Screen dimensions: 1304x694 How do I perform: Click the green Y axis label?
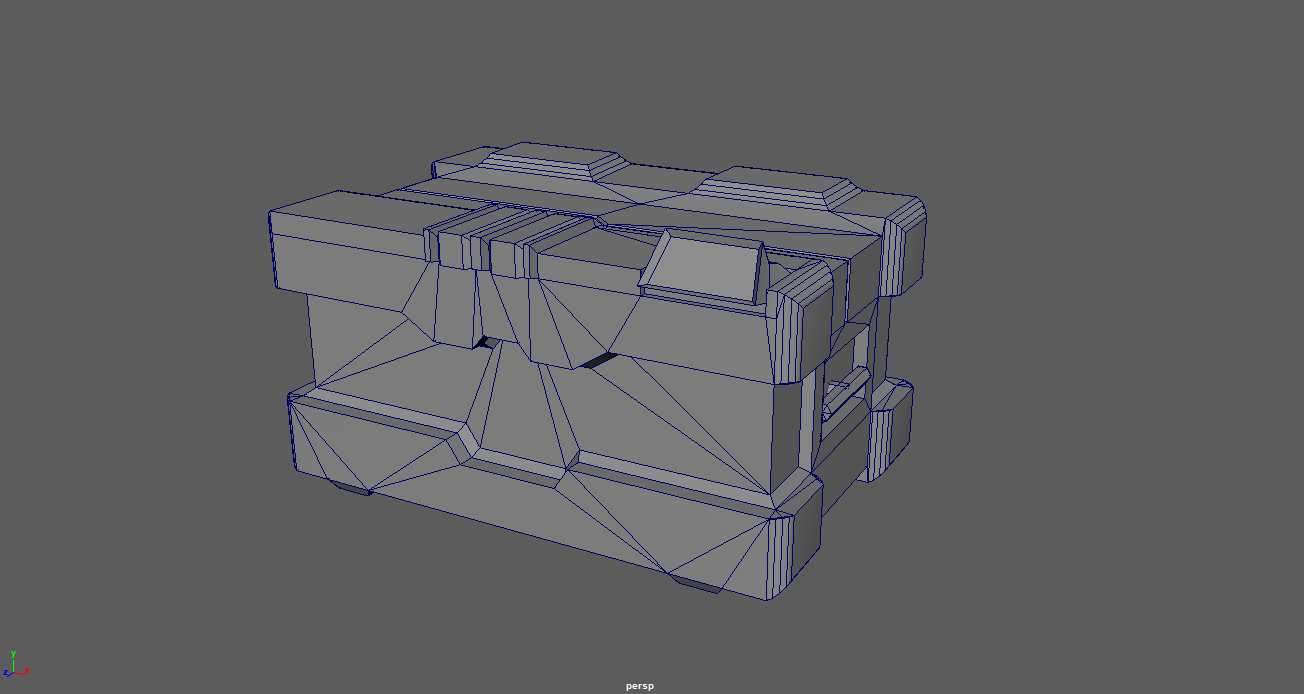tap(13, 654)
